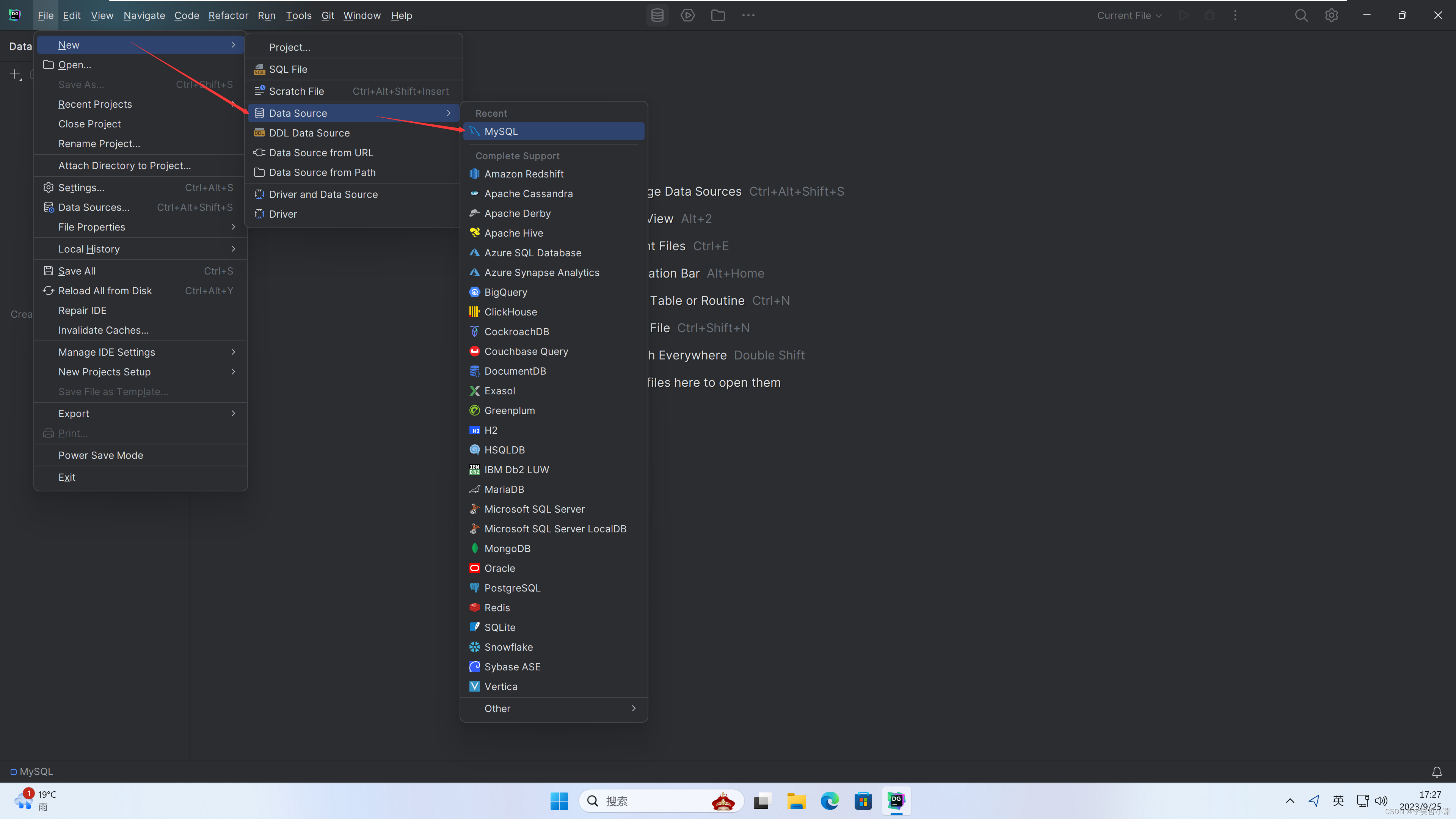Expand New Projects Setup submenu
Screen dimensions: 1456x819
point(141,371)
